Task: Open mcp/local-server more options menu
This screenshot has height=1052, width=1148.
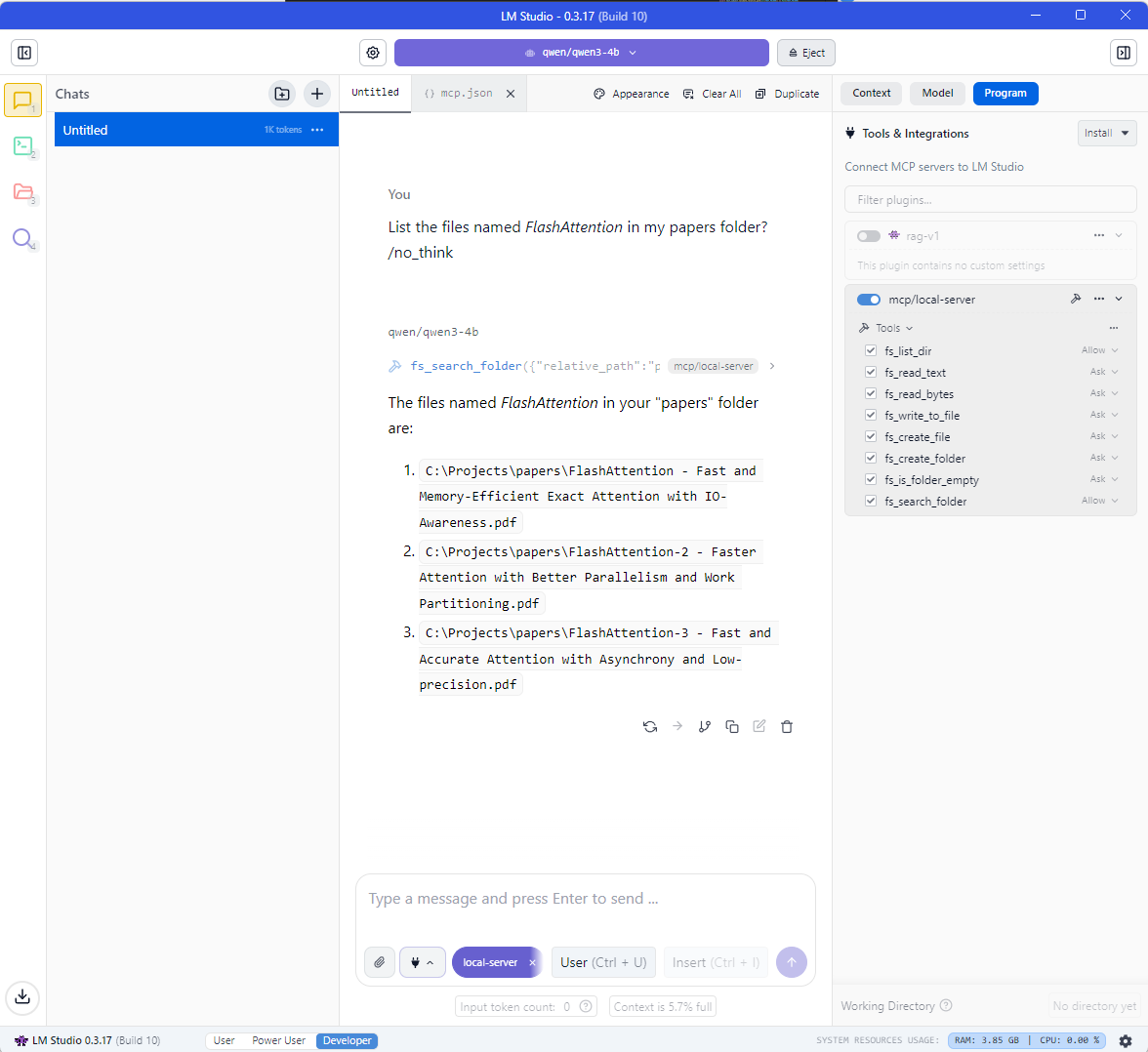Action: [x=1099, y=299]
